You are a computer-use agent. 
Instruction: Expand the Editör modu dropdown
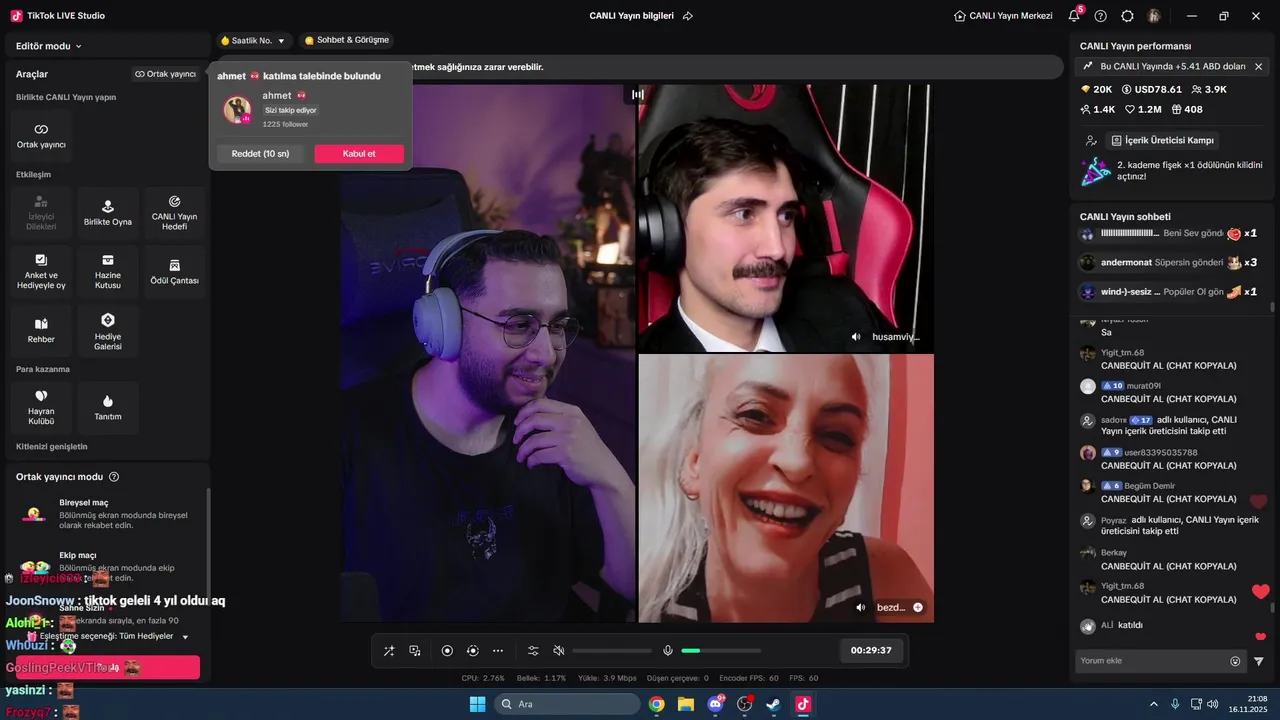tap(49, 46)
